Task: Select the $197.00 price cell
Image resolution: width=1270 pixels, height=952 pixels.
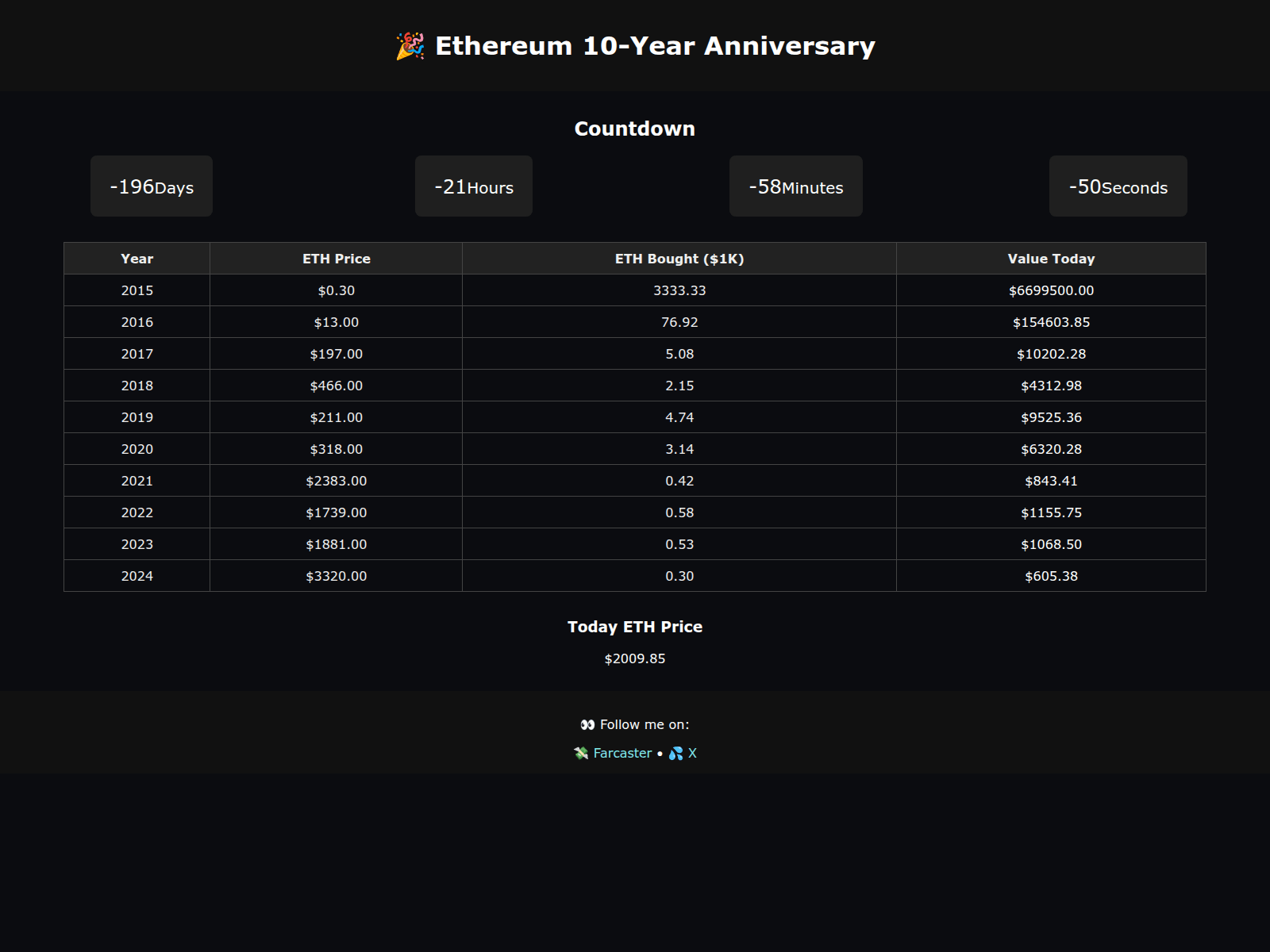Action: click(x=337, y=354)
